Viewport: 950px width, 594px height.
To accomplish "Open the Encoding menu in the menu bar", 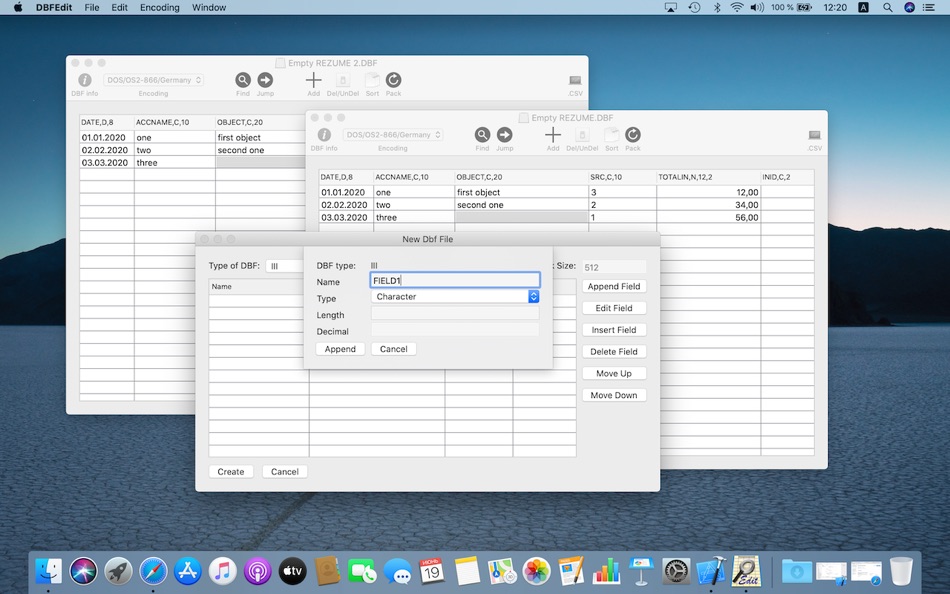I will click(159, 7).
